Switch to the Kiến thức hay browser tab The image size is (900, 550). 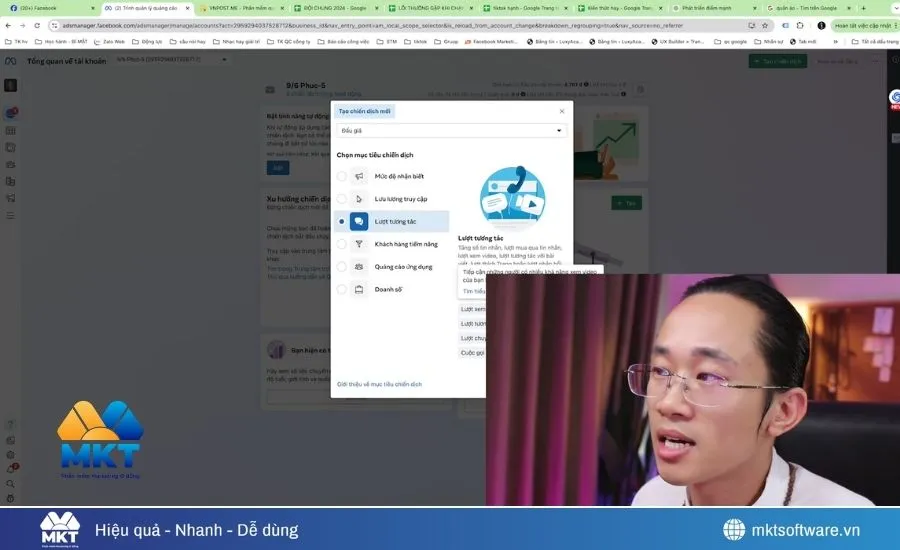620,8
